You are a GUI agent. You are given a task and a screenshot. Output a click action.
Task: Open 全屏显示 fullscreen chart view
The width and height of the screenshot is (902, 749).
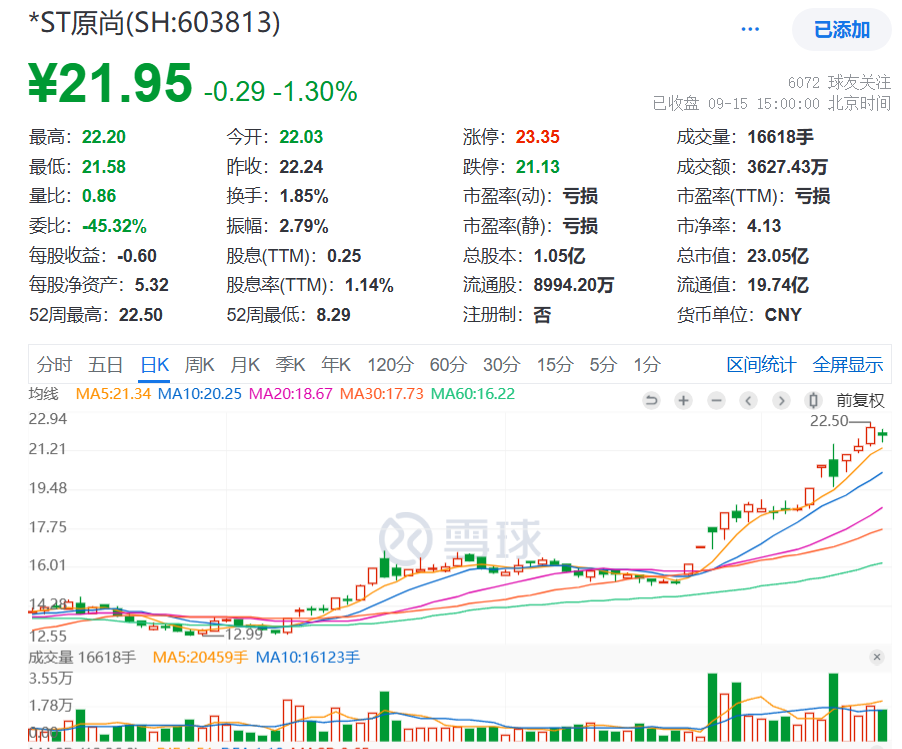click(x=847, y=365)
